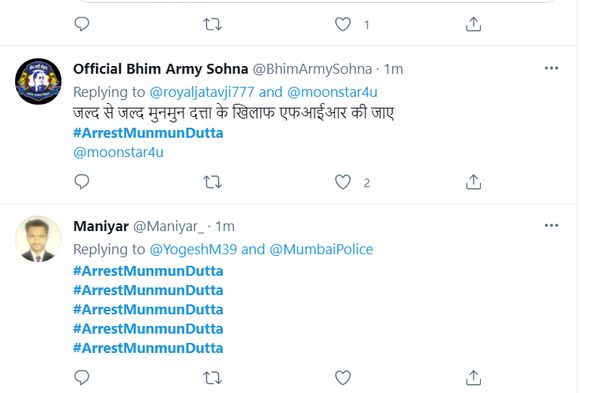Screen dimensions: 600x393
Task: Reply to Maniyar's tweet
Action: click(82, 378)
